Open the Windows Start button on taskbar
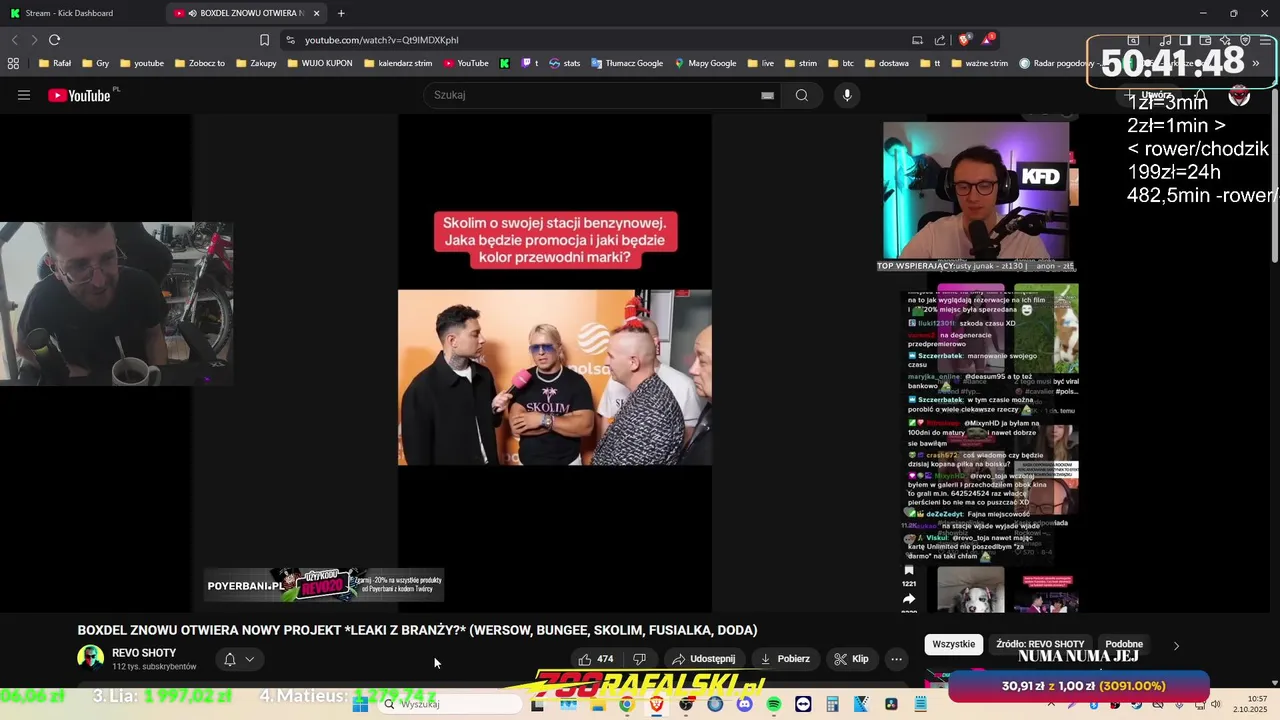This screenshot has width=1280, height=720. 360,704
